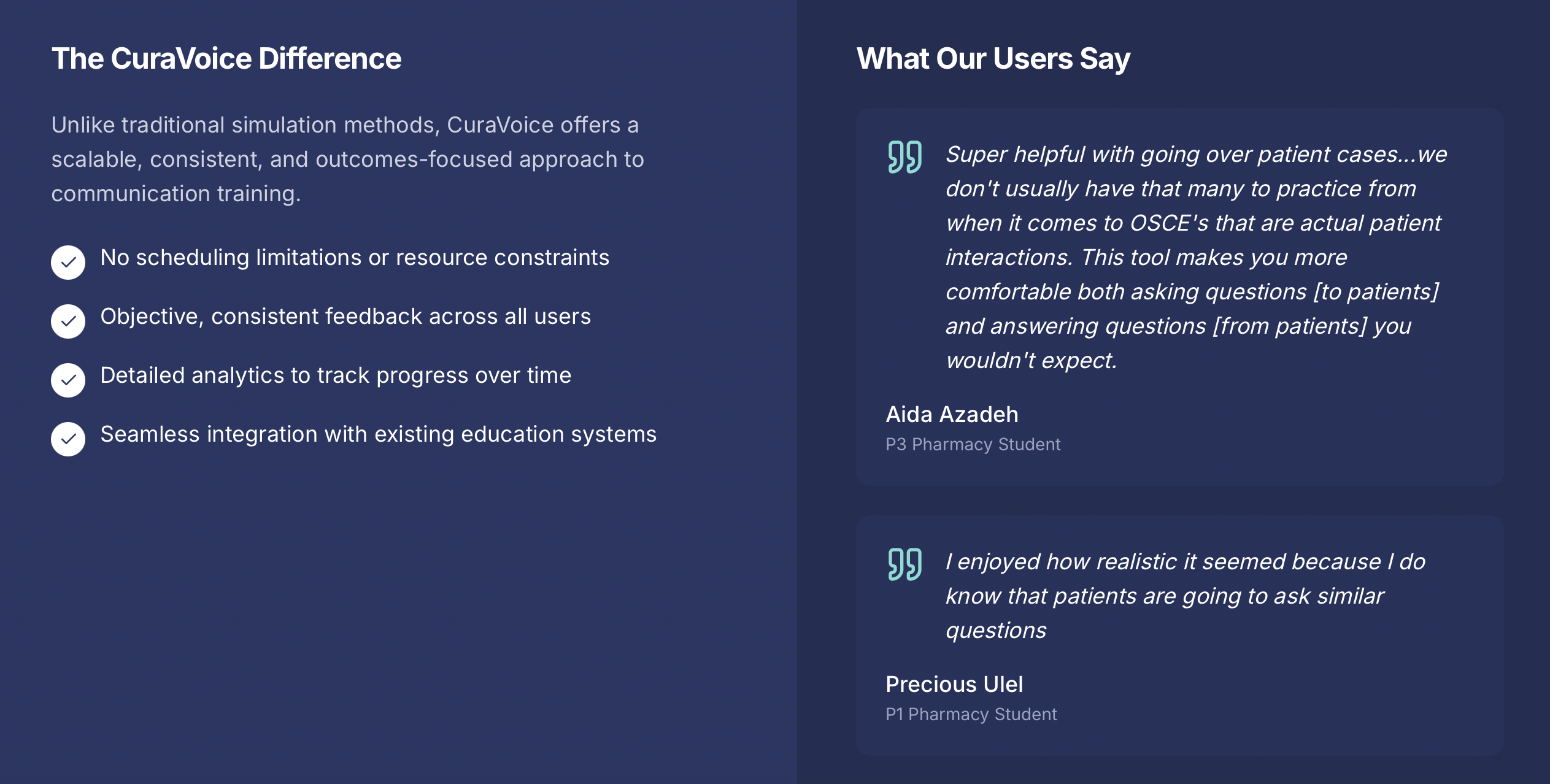Image resolution: width=1550 pixels, height=784 pixels.
Task: Click "Seamless integration with existing education systems" text
Action: (378, 434)
